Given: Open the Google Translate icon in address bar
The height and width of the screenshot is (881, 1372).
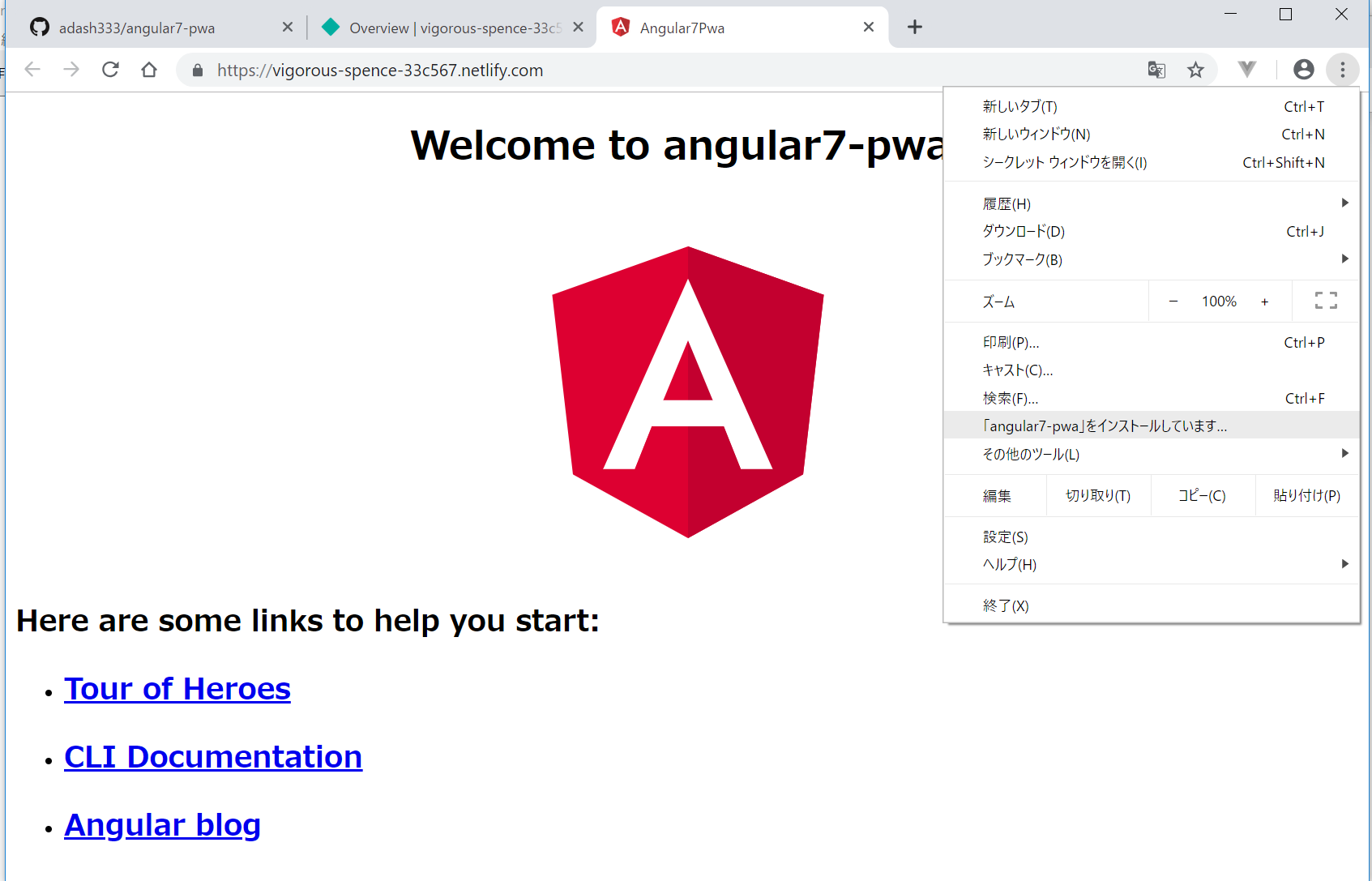Looking at the screenshot, I should 1156,70.
